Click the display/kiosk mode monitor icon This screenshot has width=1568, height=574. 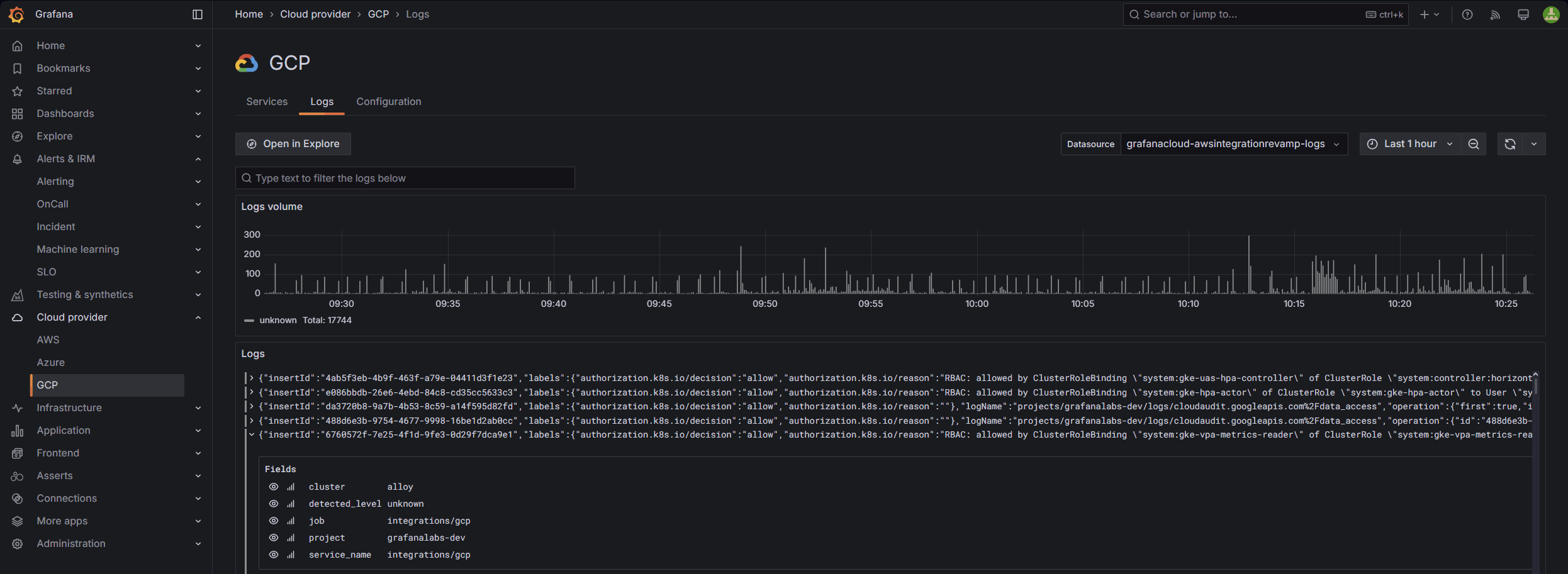point(1523,14)
